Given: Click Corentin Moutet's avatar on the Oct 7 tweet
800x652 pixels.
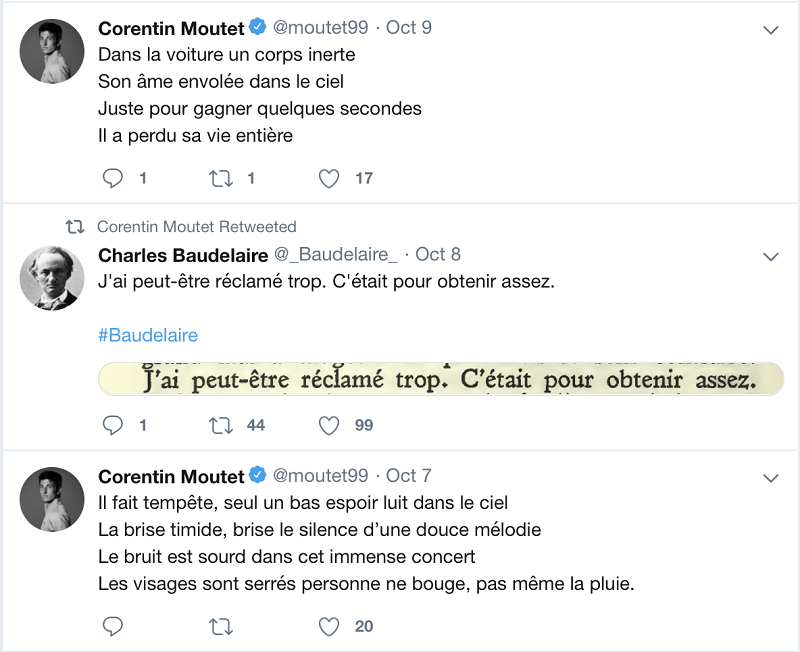Looking at the screenshot, I should (x=52, y=499).
